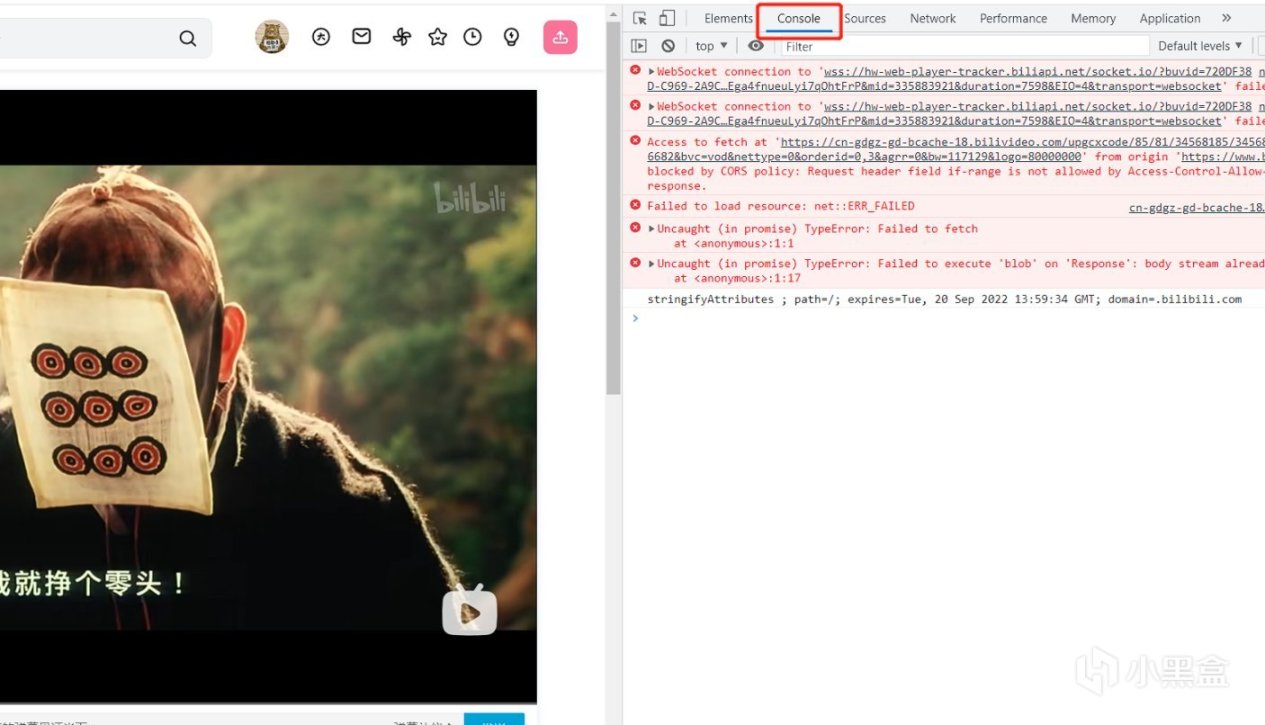The image size is (1265, 725).
Task: Open the user avatar profile menu
Action: pyautogui.click(x=272, y=37)
